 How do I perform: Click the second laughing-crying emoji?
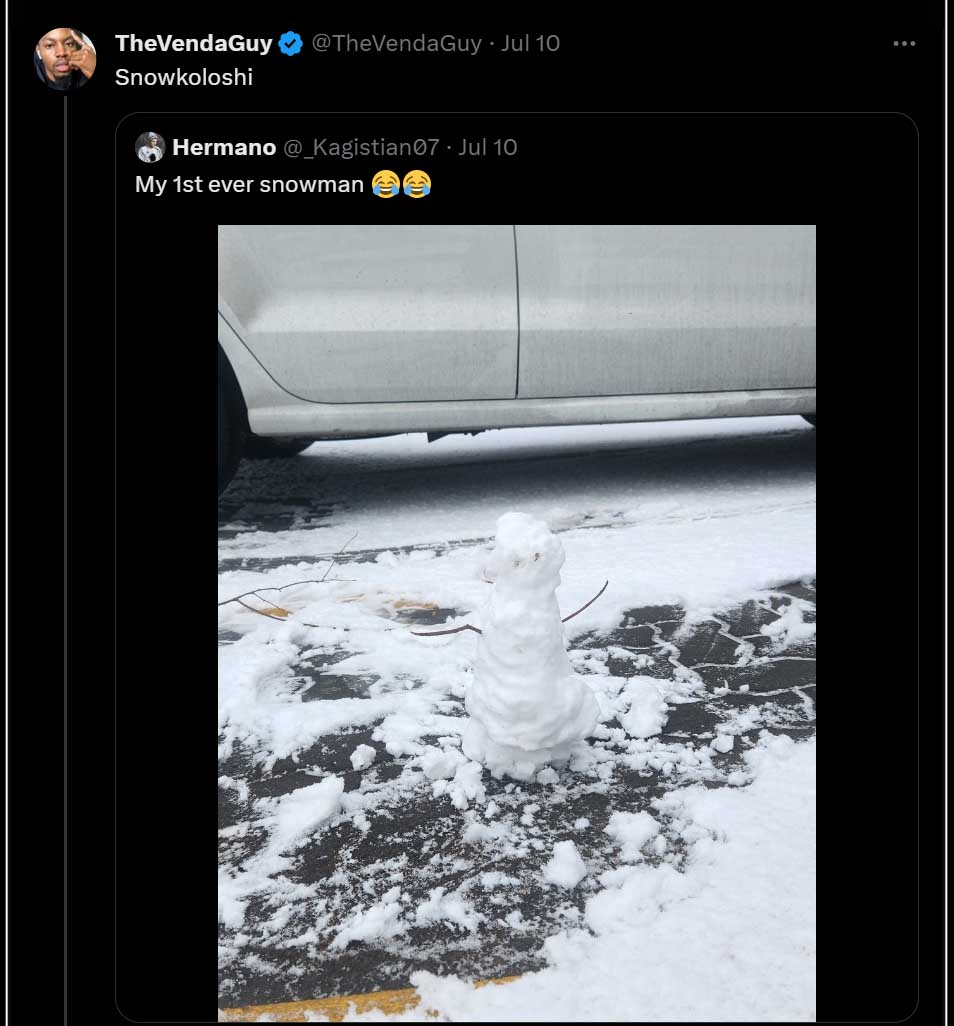[x=416, y=185]
